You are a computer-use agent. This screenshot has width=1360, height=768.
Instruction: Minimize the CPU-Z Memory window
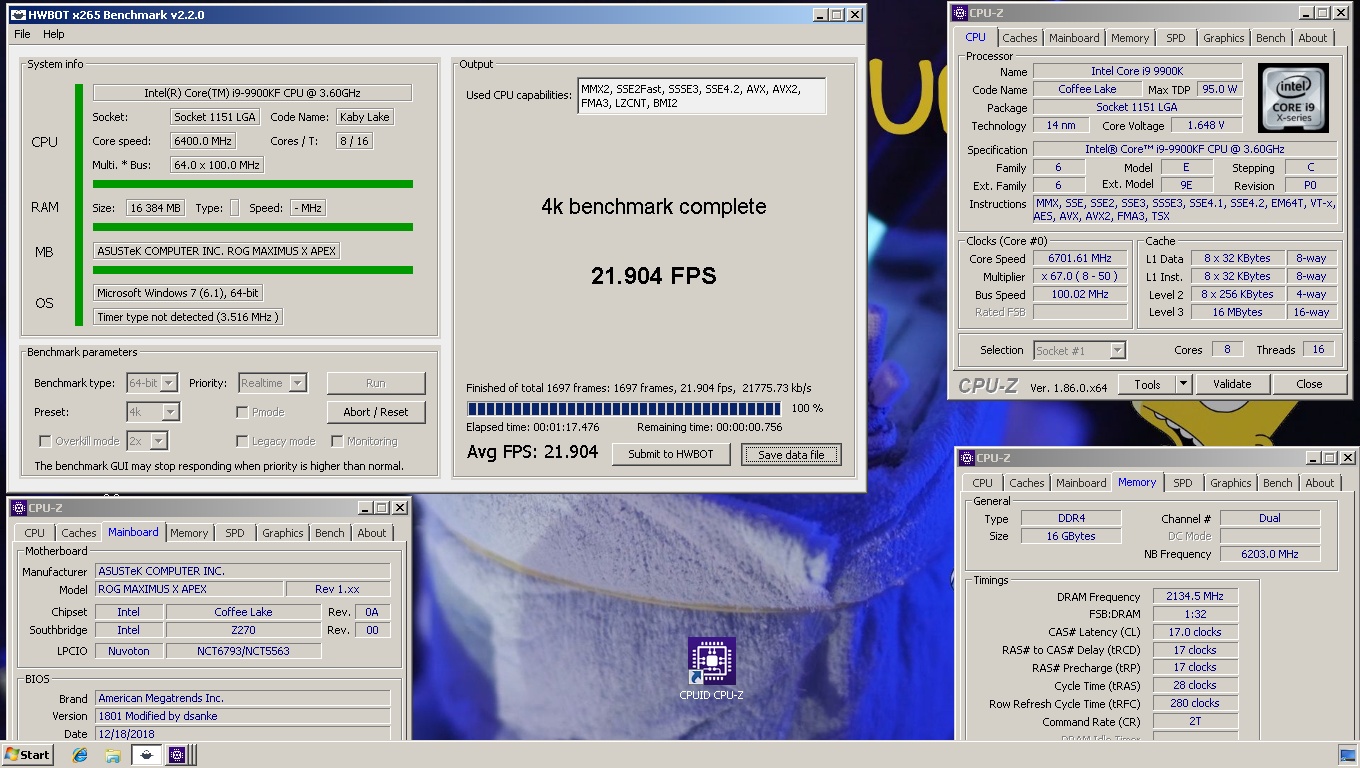1312,458
